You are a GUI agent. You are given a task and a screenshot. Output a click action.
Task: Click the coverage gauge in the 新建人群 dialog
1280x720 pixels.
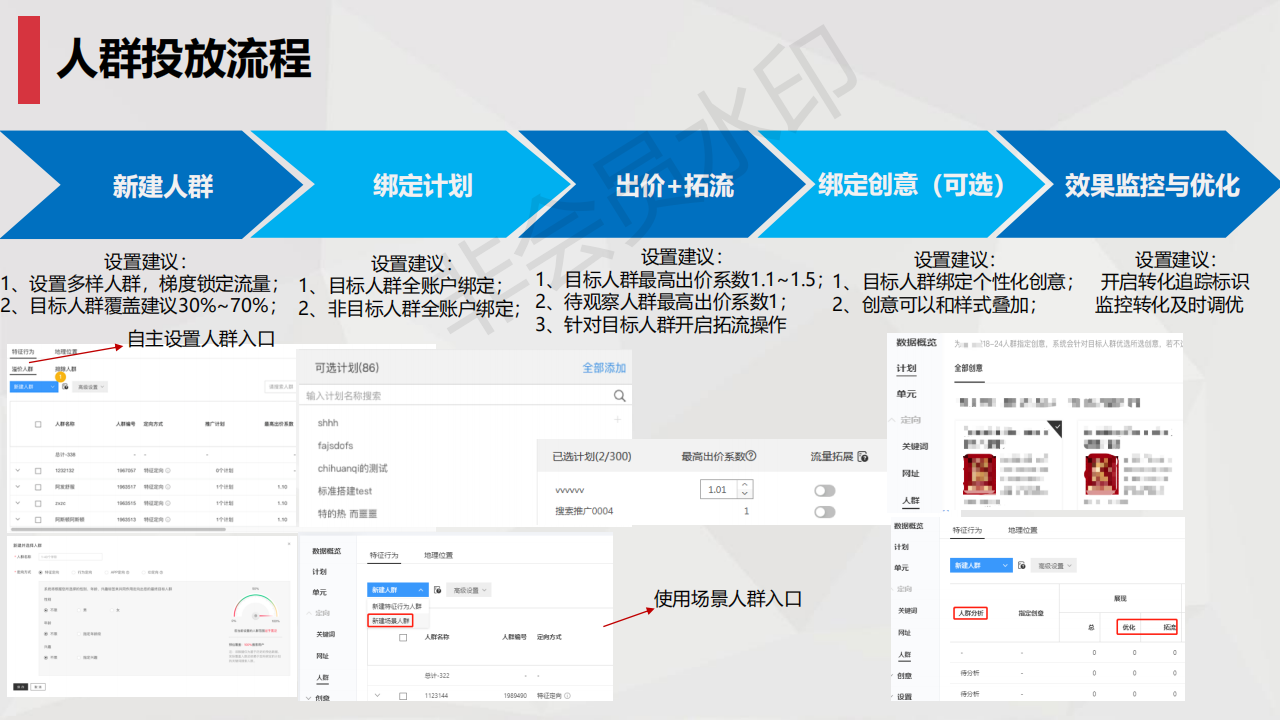[x=256, y=608]
